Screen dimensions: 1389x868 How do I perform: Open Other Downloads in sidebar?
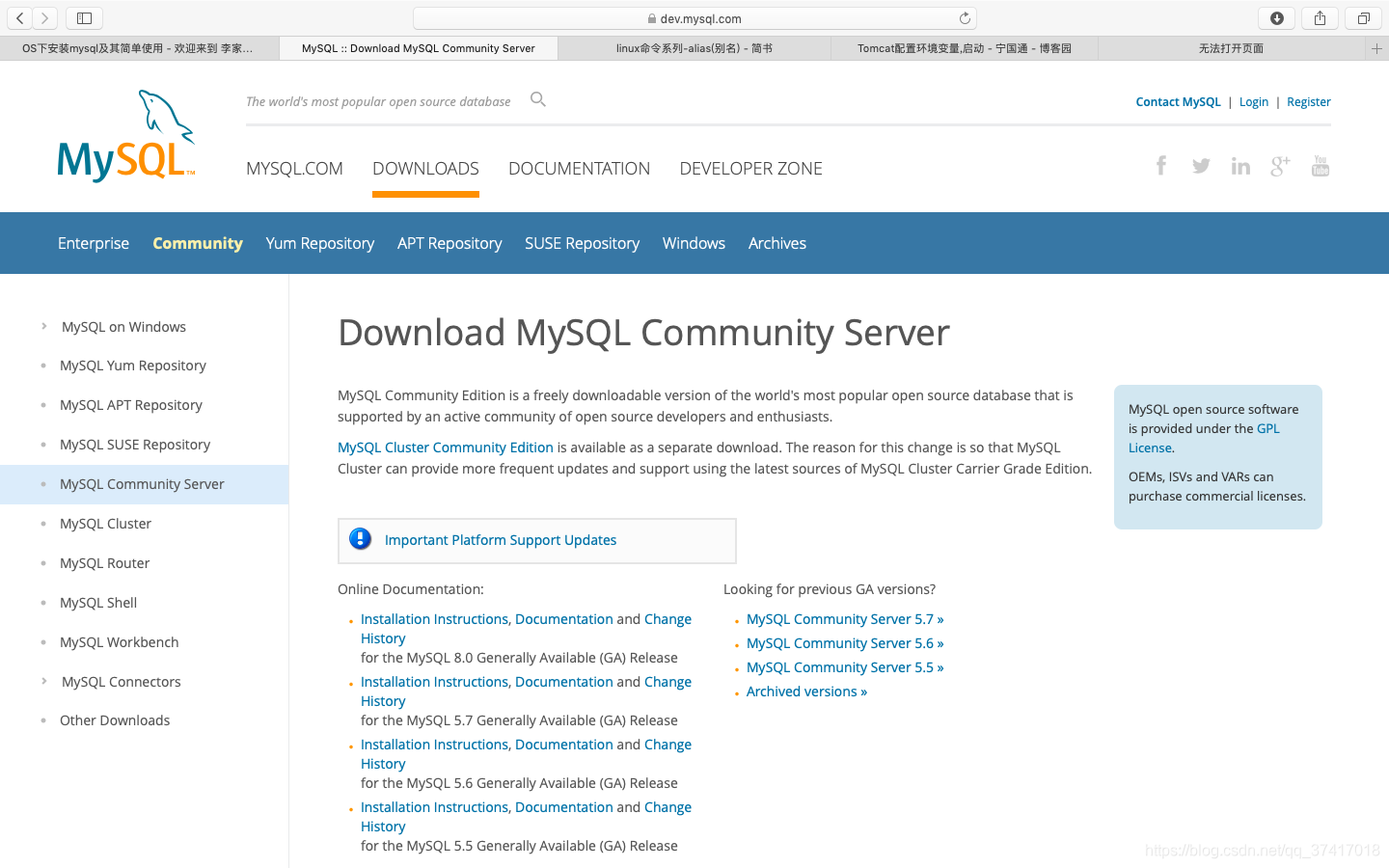tap(115, 720)
